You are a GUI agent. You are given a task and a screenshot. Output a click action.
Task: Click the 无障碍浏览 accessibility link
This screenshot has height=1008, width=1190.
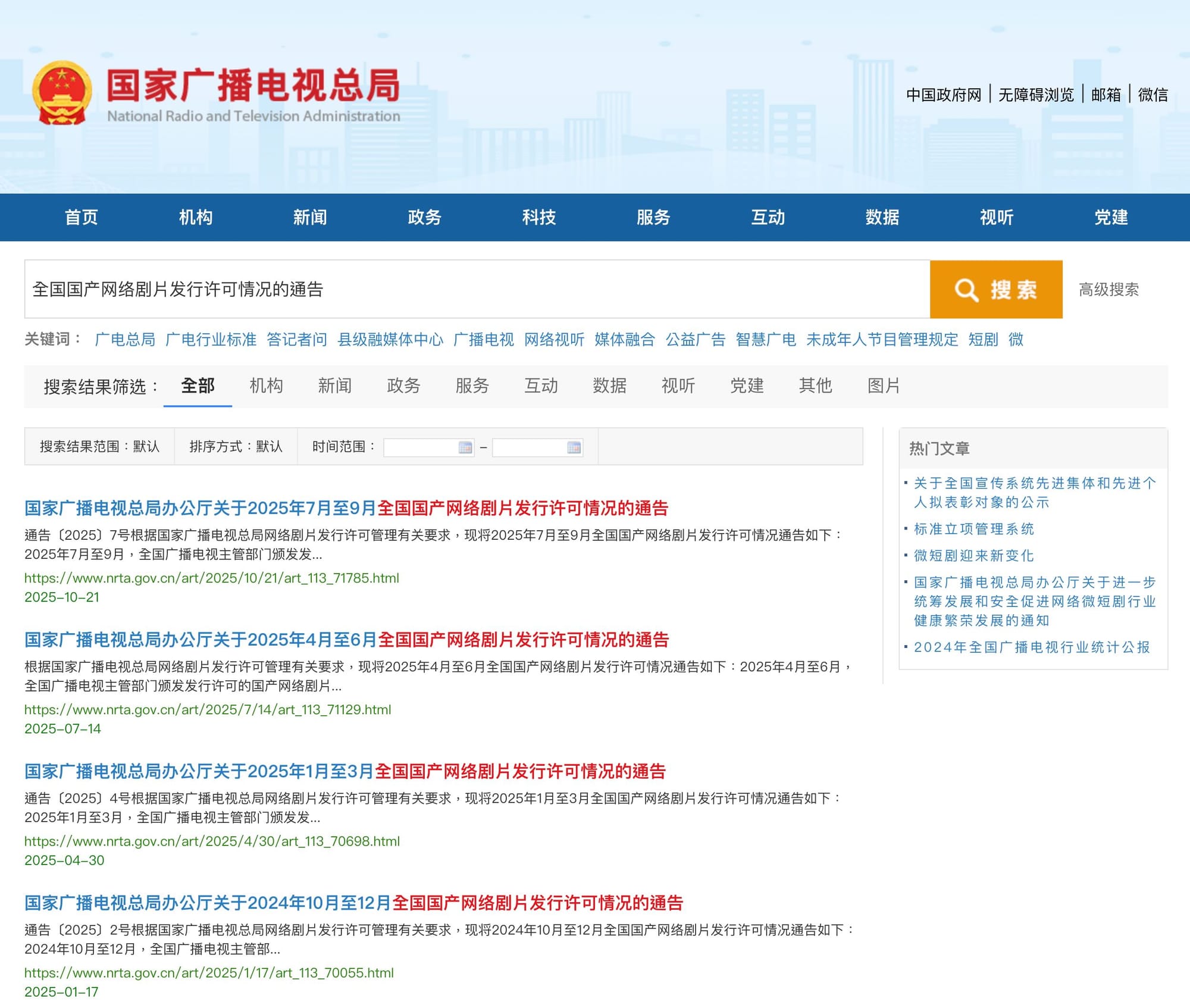point(1036,95)
